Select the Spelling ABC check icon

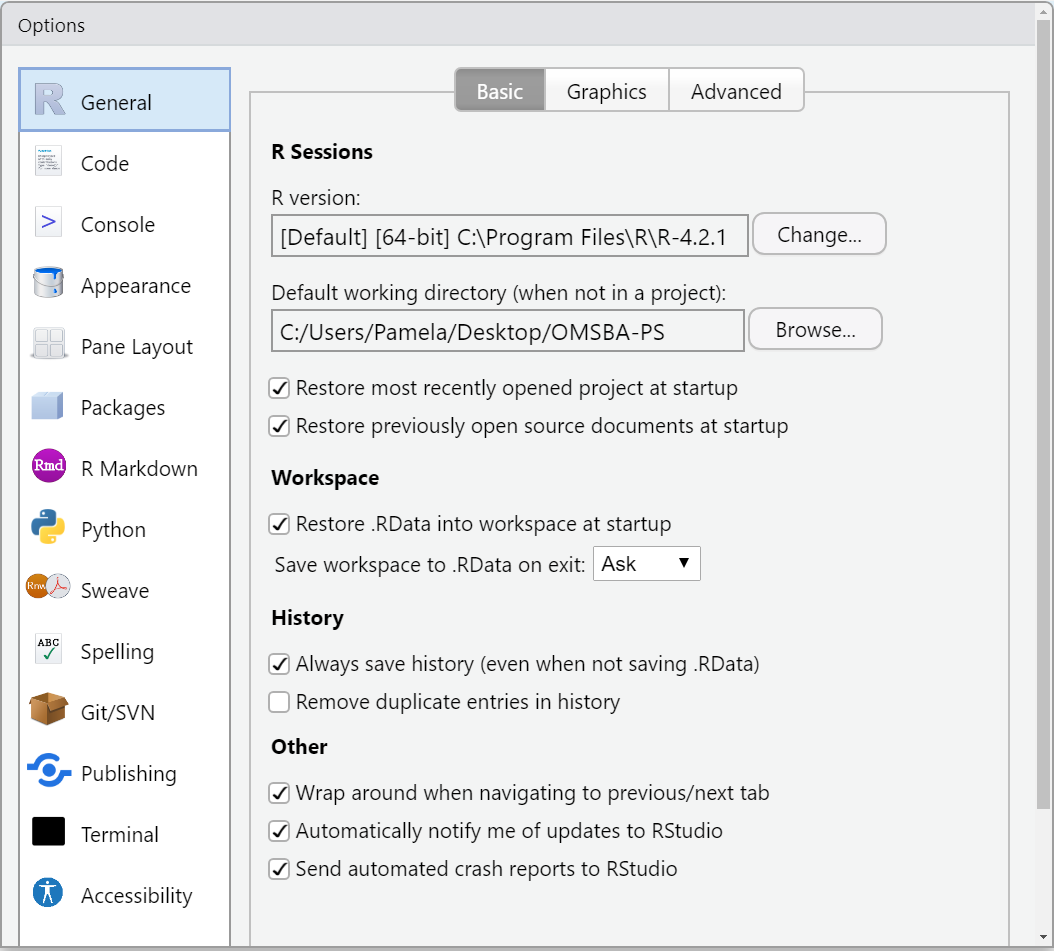click(48, 649)
